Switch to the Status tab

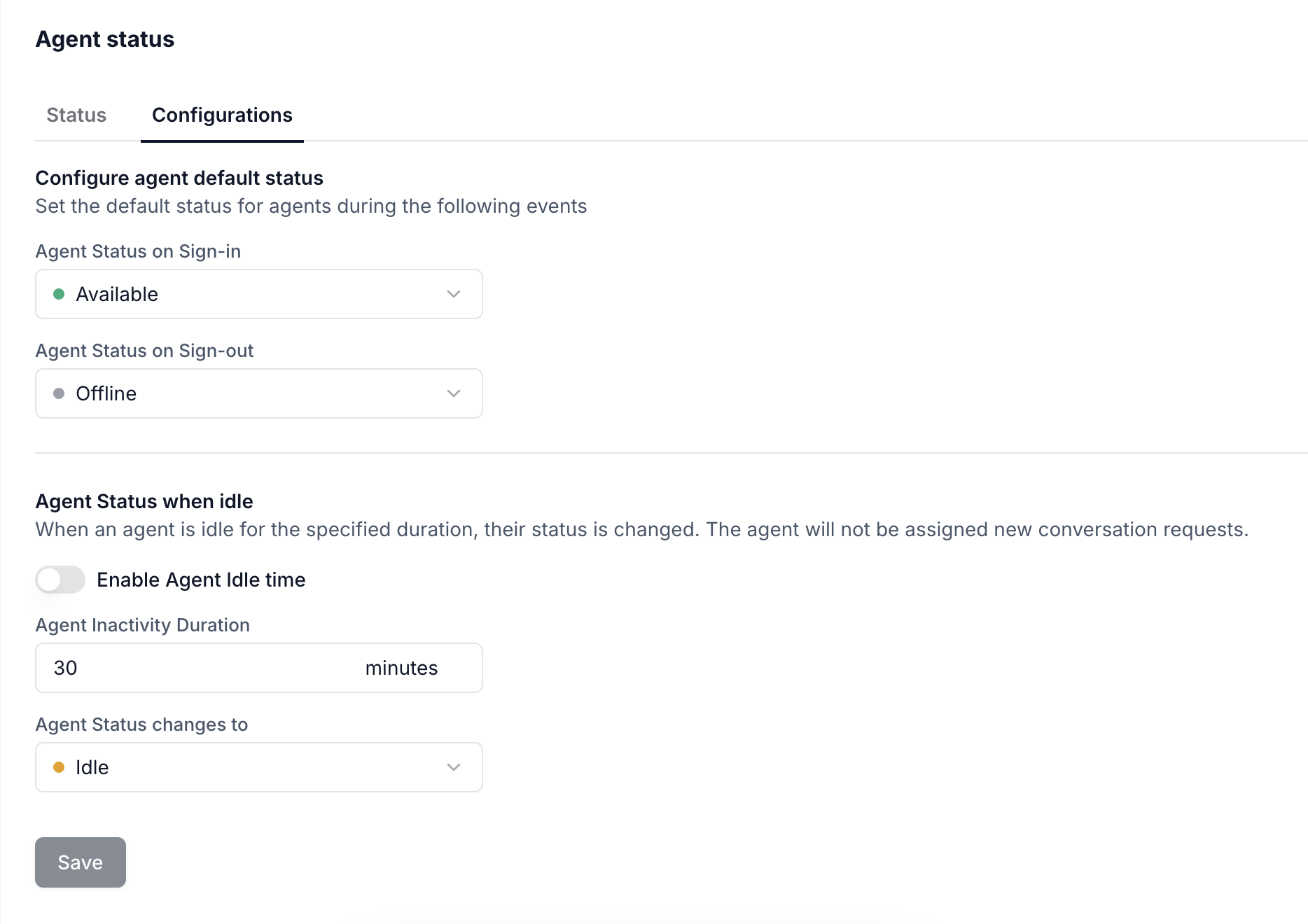[x=76, y=115]
